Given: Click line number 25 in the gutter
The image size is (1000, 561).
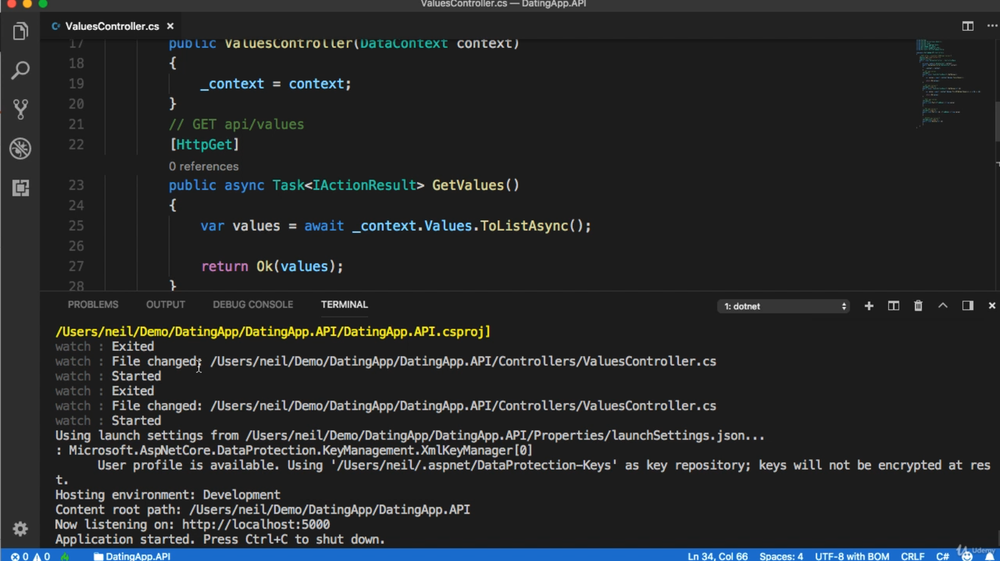Looking at the screenshot, I should tap(76, 226).
